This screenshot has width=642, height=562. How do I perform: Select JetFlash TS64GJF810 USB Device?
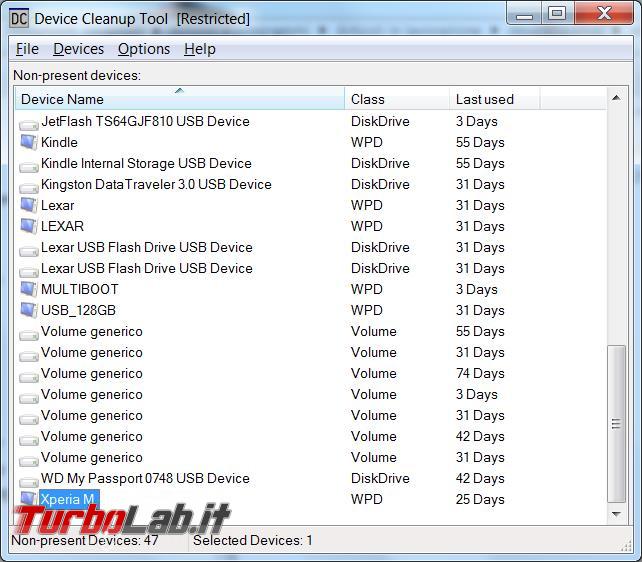click(x=145, y=122)
